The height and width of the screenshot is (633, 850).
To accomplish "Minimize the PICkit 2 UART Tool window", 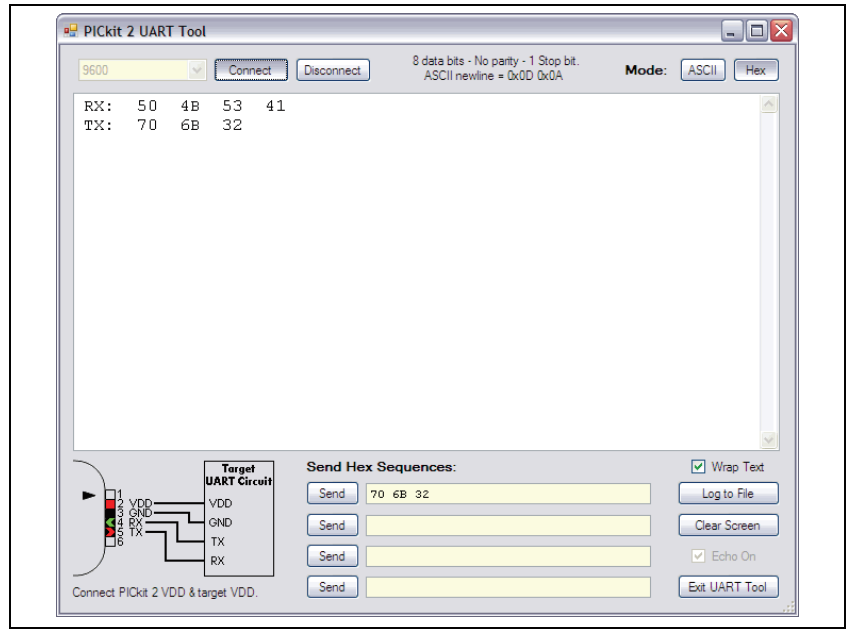I will [731, 31].
